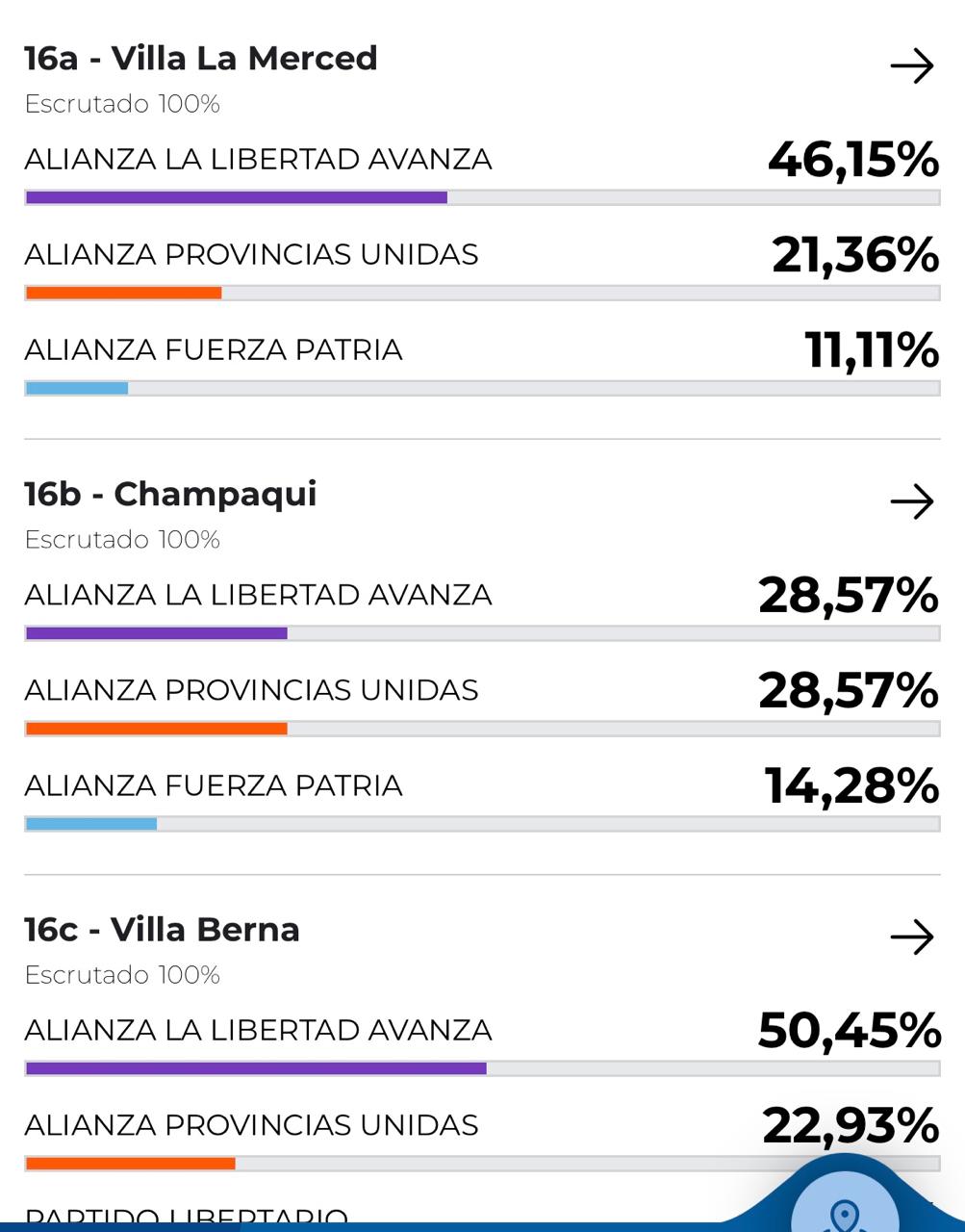Click the orange Provincias Unidas bar in Champaqui
The width and height of the screenshot is (965, 1232).
156,729
